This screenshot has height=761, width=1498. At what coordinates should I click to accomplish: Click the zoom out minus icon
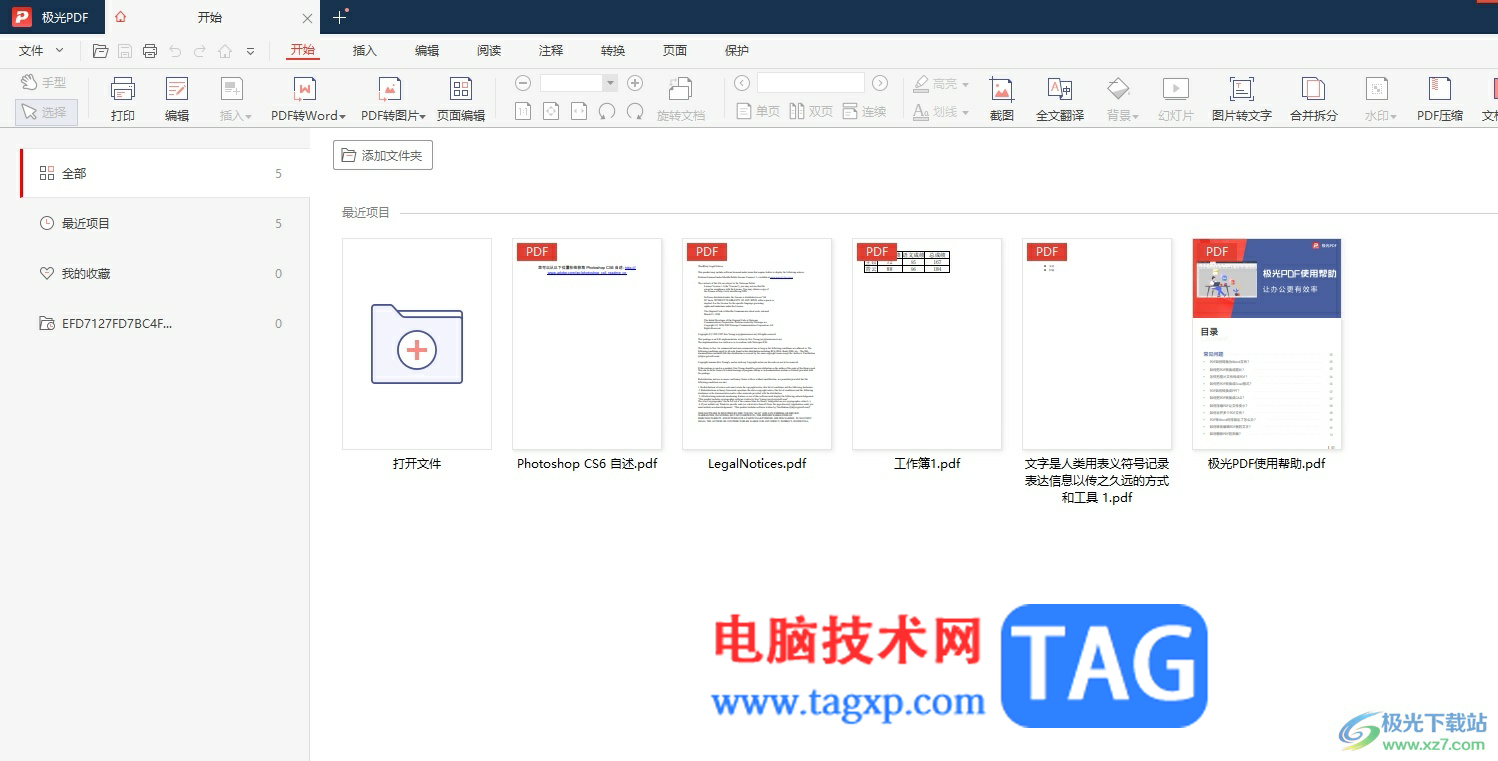coord(522,83)
